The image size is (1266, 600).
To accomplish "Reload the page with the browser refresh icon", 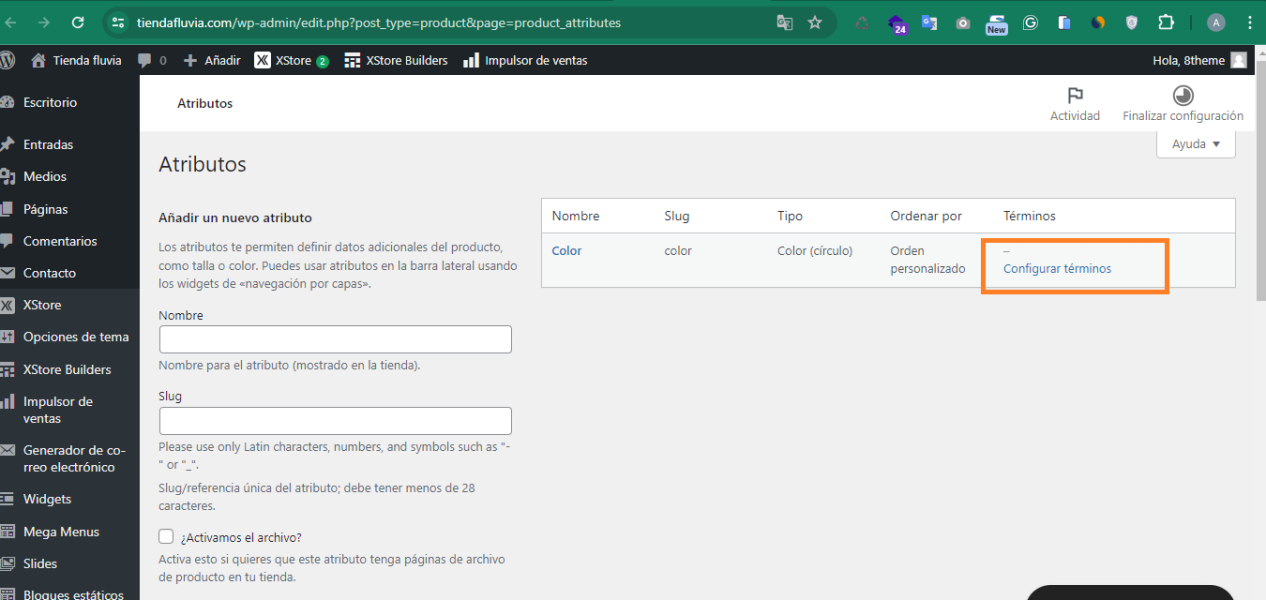I will coord(78,22).
